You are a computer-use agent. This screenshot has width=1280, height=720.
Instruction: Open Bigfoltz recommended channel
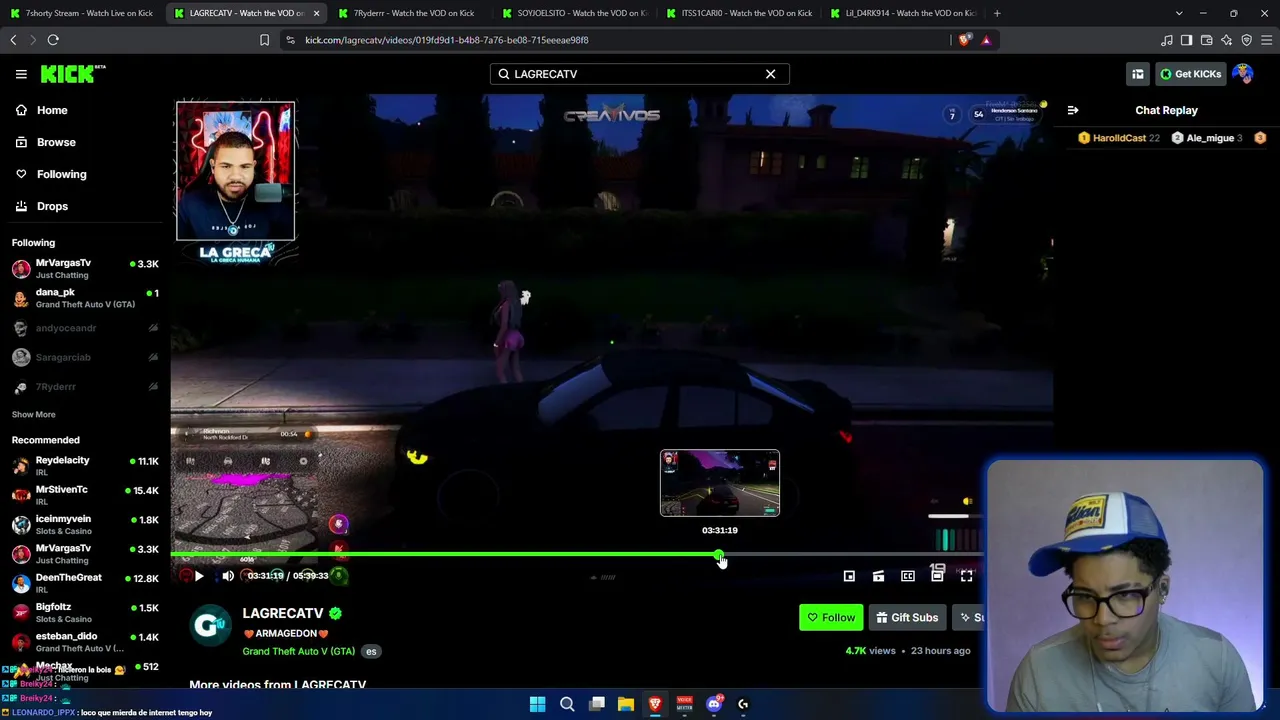pos(85,612)
